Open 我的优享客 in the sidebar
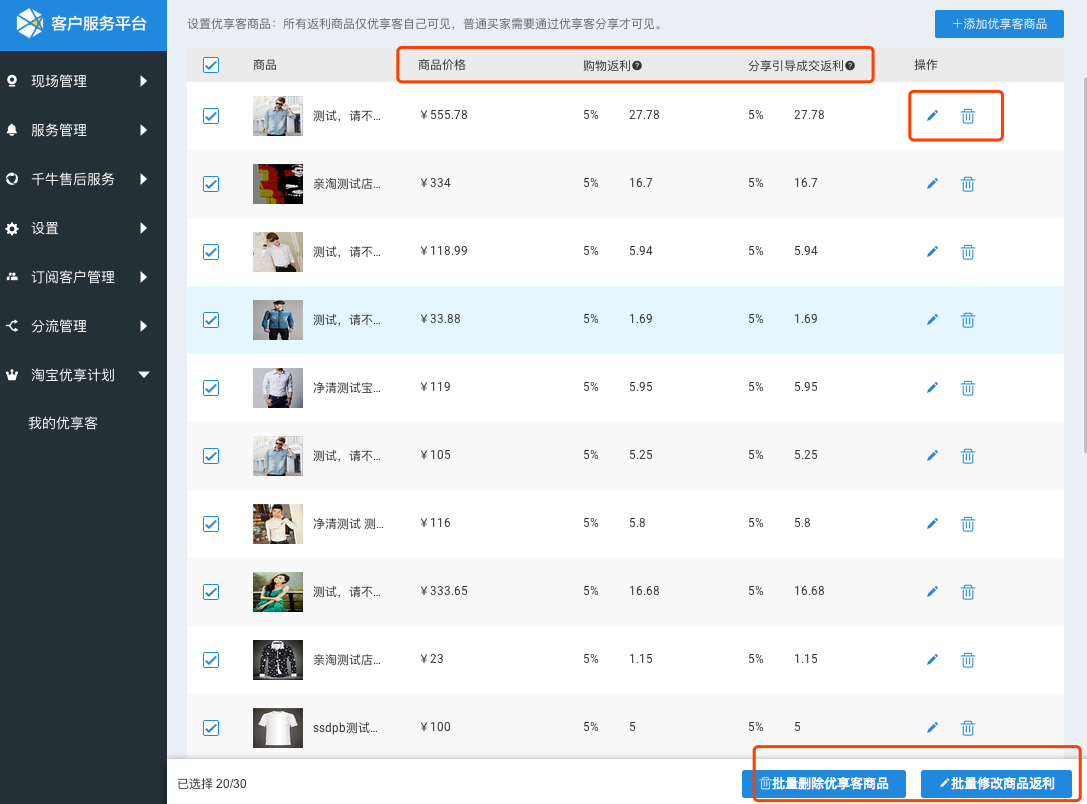Image resolution: width=1087 pixels, height=804 pixels. tap(63, 424)
